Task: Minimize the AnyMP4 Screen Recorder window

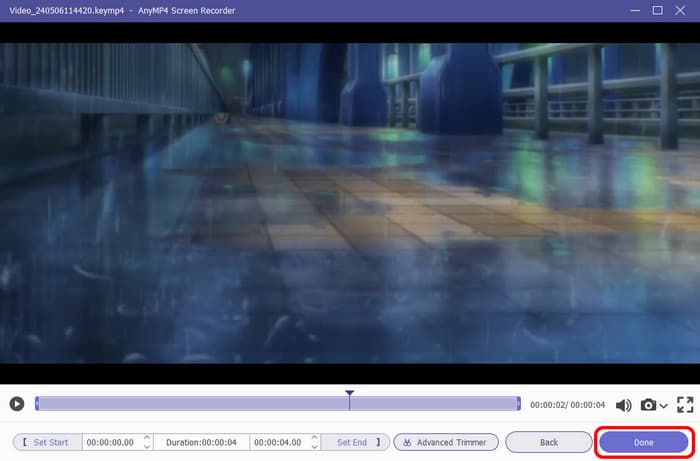Action: [x=635, y=10]
